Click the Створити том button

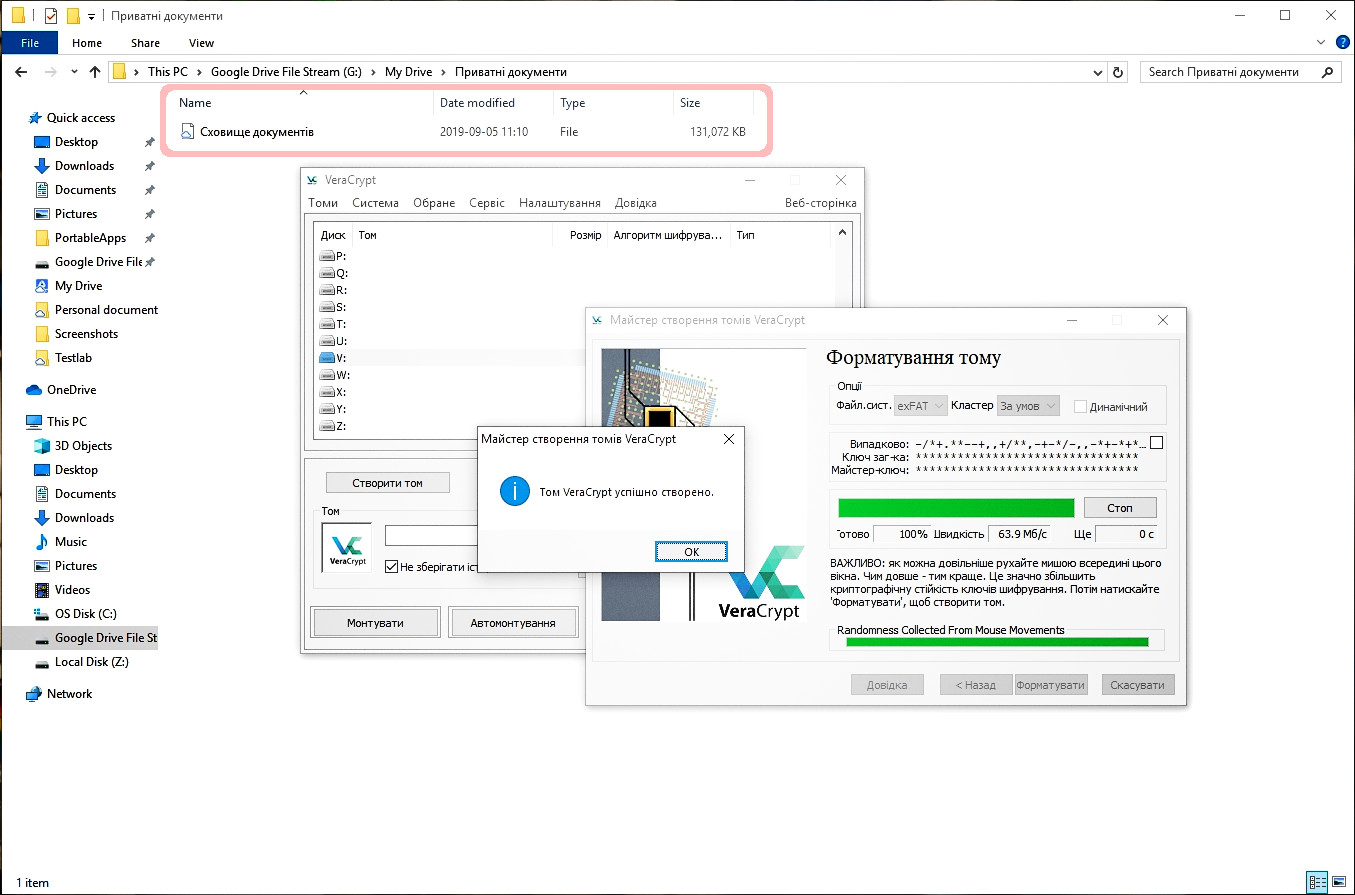[x=387, y=483]
